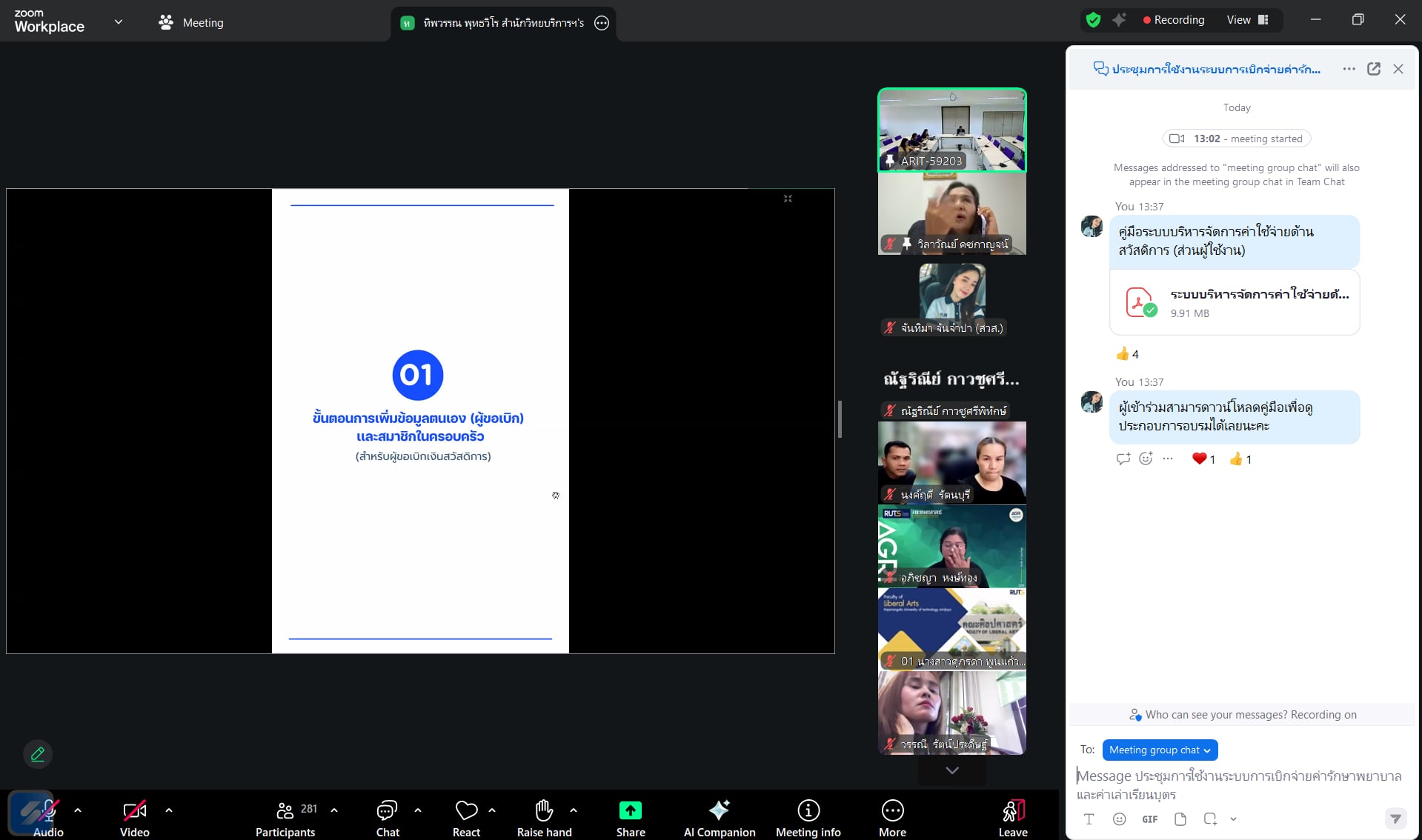Click the chat message input field
Viewport: 1422px width, 840px height.
click(1239, 784)
